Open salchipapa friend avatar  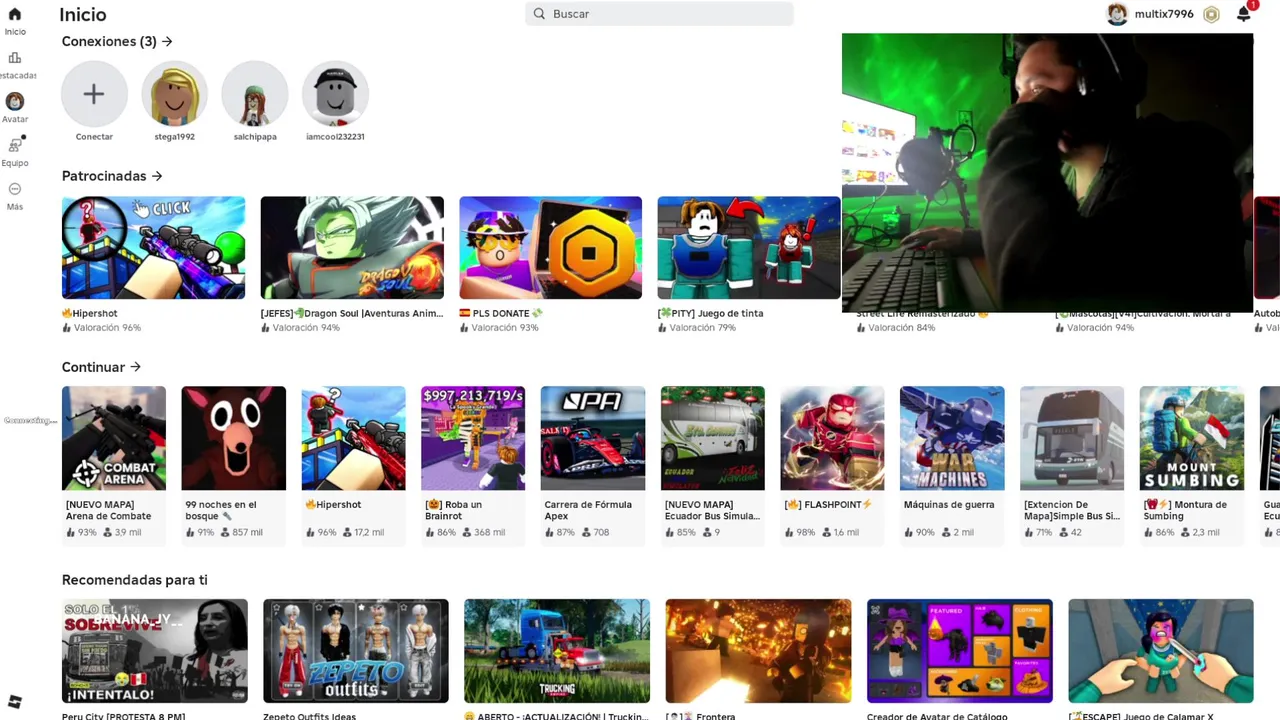click(255, 94)
